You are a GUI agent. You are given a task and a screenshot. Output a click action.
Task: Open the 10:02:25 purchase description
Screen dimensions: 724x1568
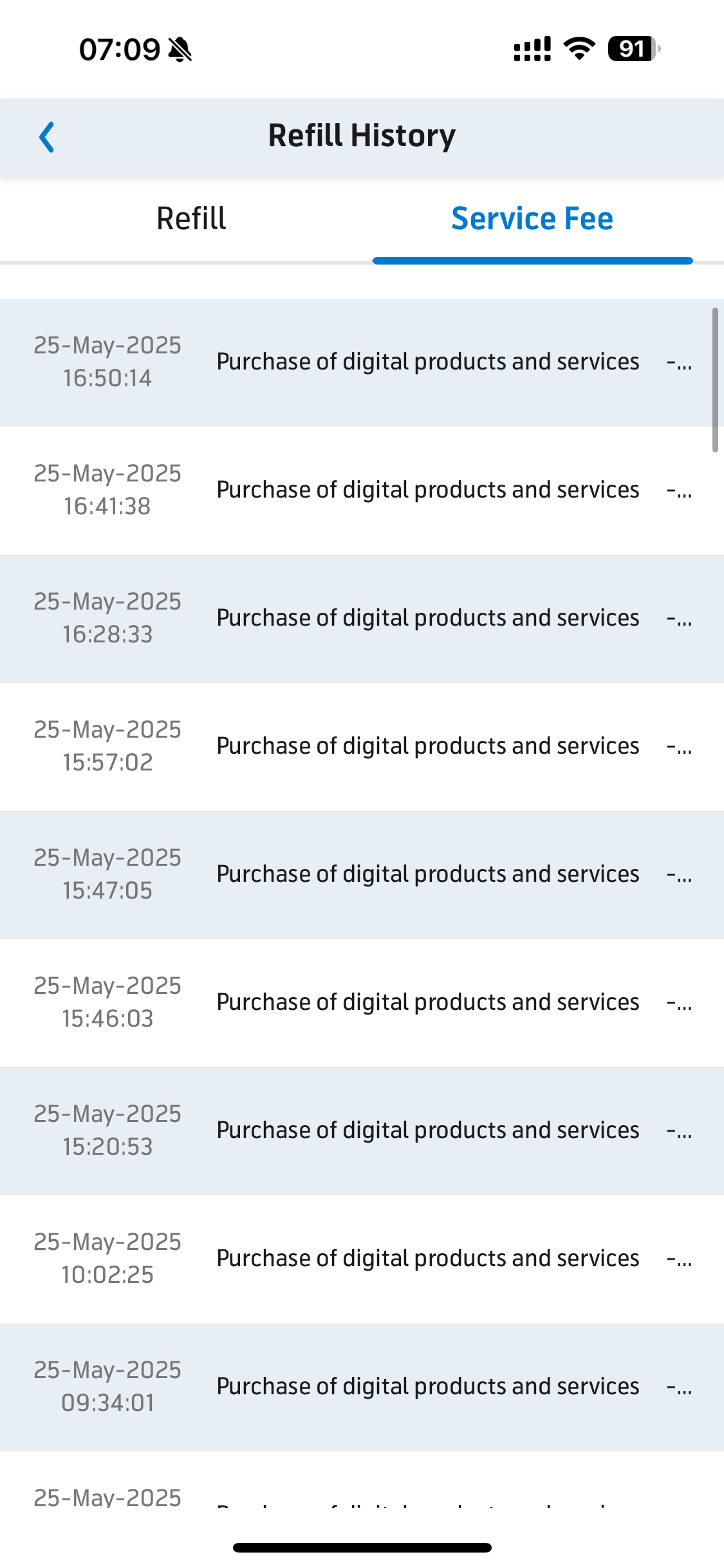click(428, 1259)
